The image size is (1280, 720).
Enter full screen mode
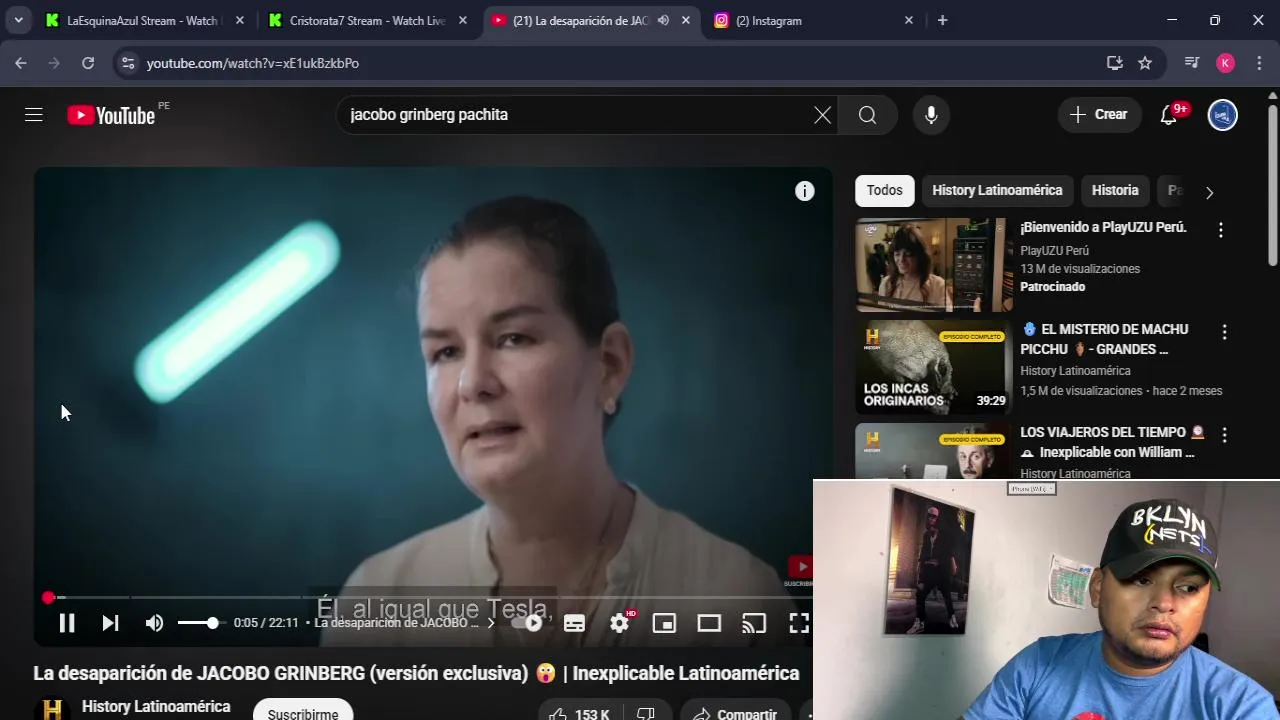(798, 623)
